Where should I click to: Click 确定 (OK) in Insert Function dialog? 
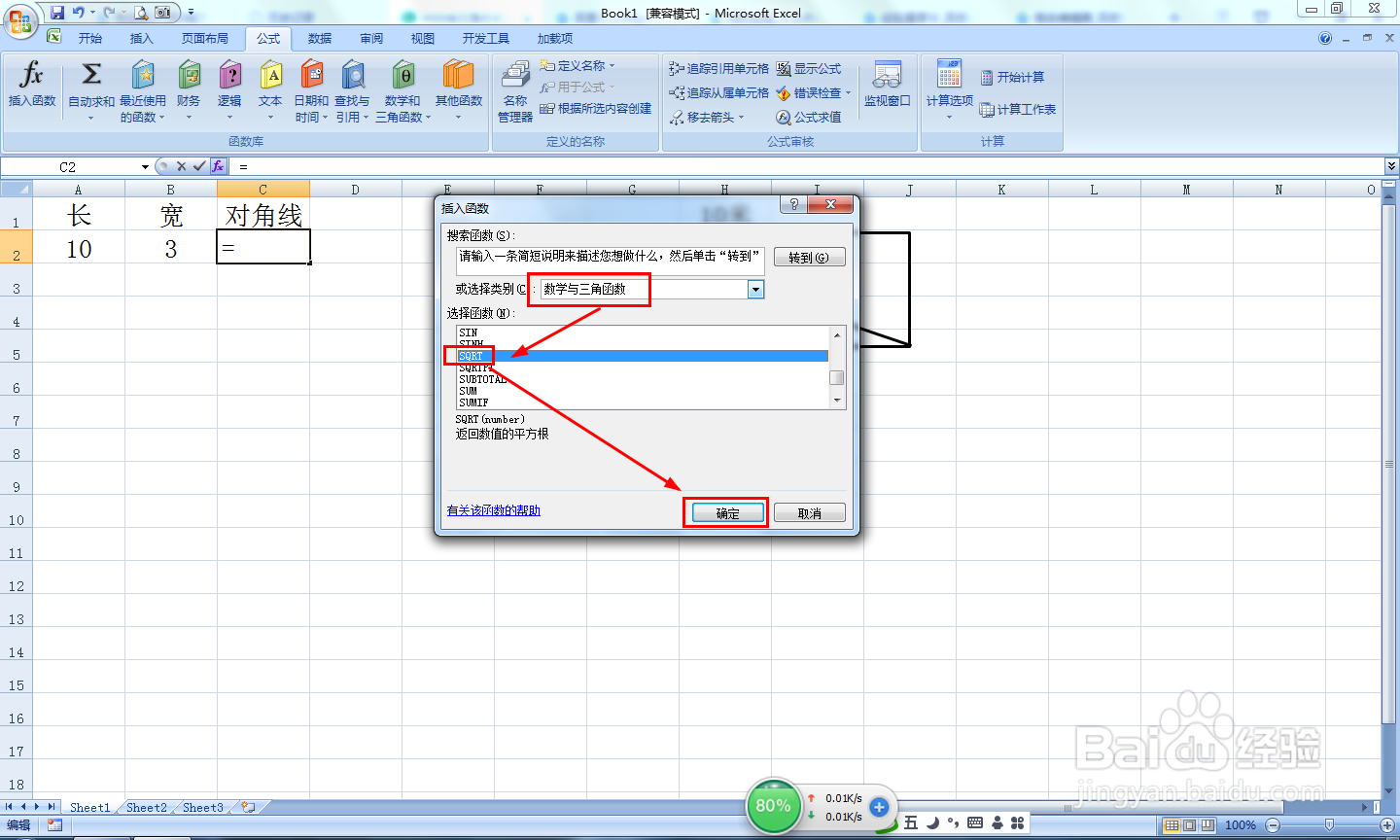tap(727, 513)
